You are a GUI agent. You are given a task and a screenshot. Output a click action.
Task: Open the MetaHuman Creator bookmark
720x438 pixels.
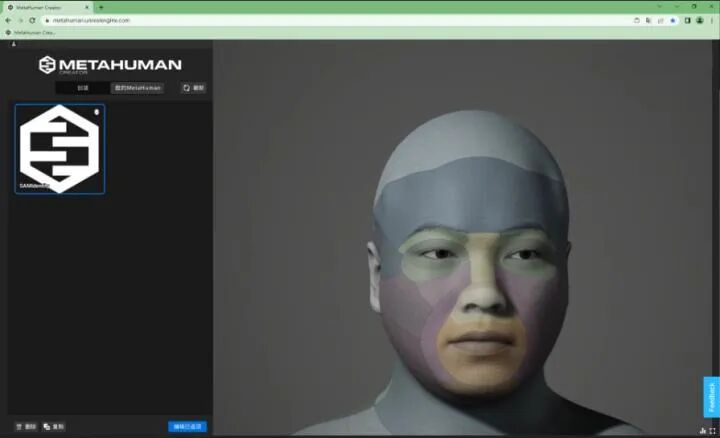point(30,33)
